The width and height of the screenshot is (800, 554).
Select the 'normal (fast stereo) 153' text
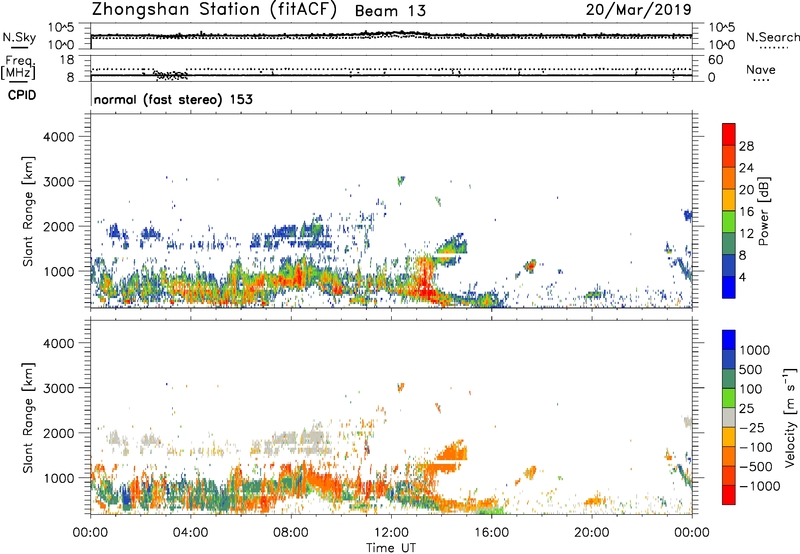pos(173,99)
